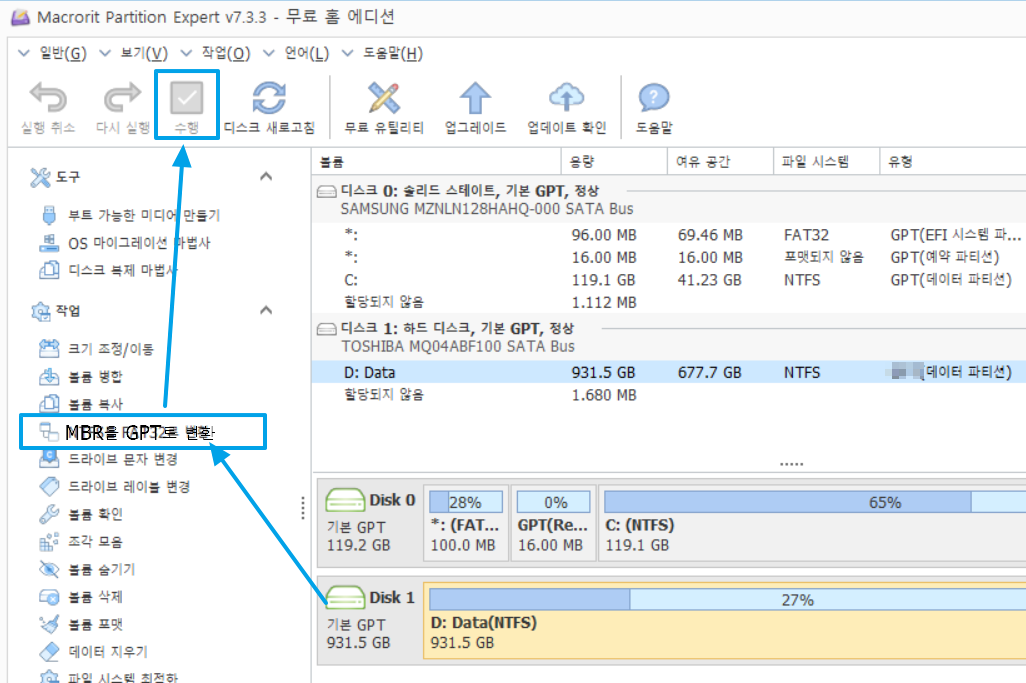Select the 디스크 0 SAMSUNG header row
1026x683 pixels.
click(x=669, y=200)
